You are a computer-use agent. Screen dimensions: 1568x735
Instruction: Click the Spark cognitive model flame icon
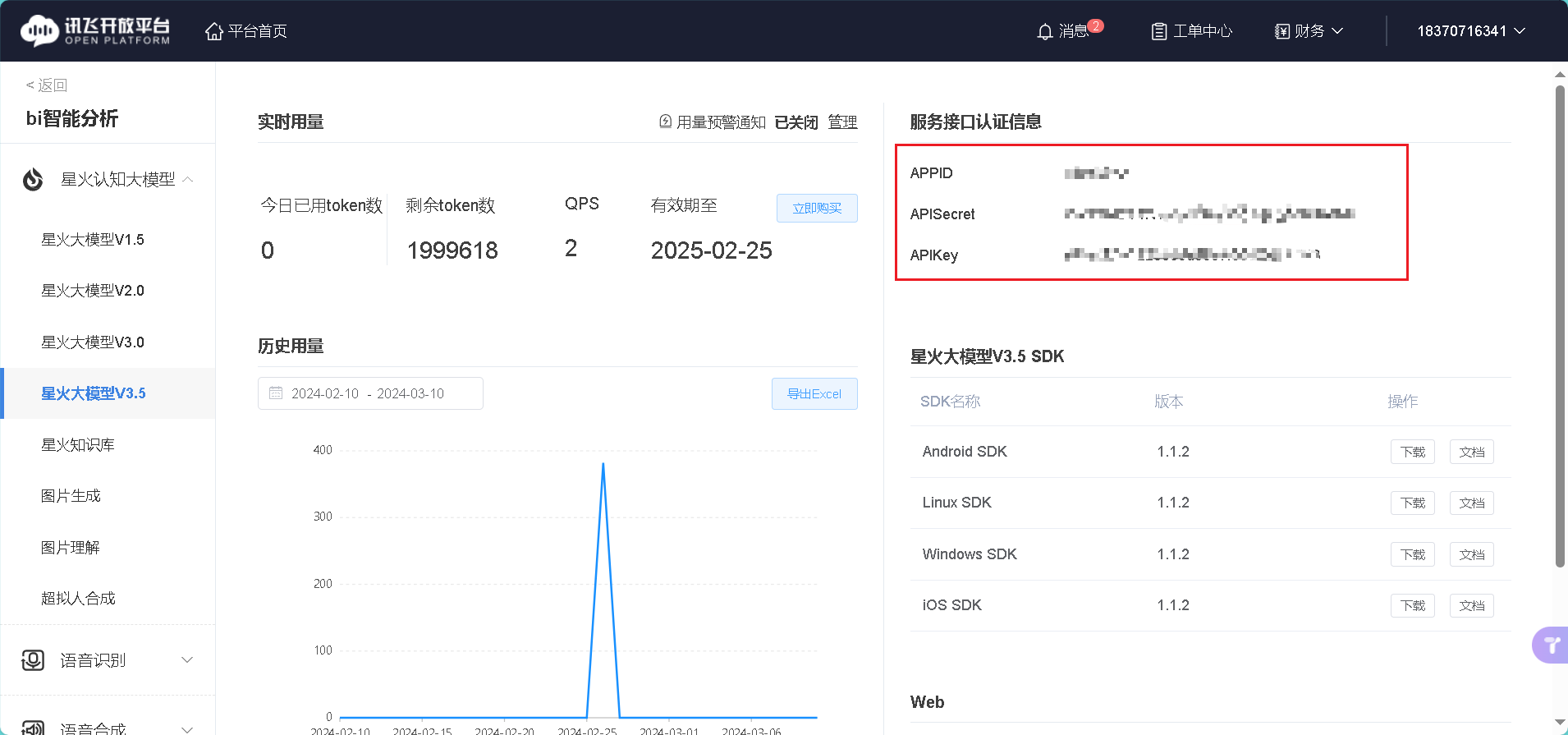point(33,179)
